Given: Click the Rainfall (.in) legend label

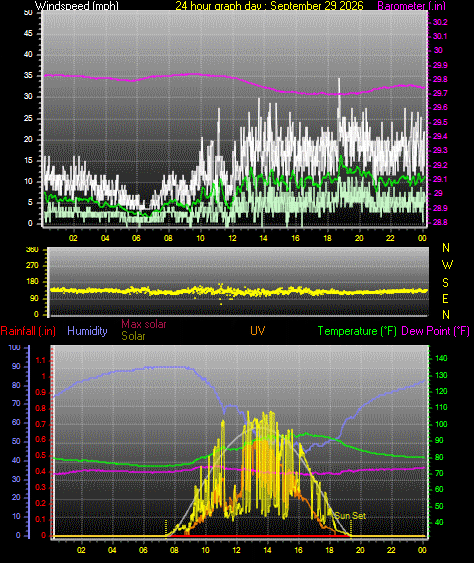Looking at the screenshot, I should coord(28,331).
